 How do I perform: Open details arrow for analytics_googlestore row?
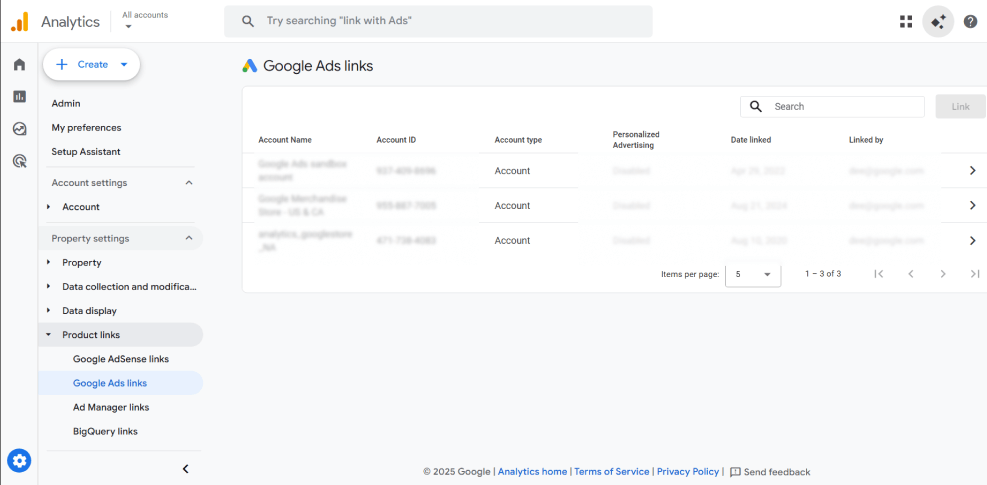point(973,240)
